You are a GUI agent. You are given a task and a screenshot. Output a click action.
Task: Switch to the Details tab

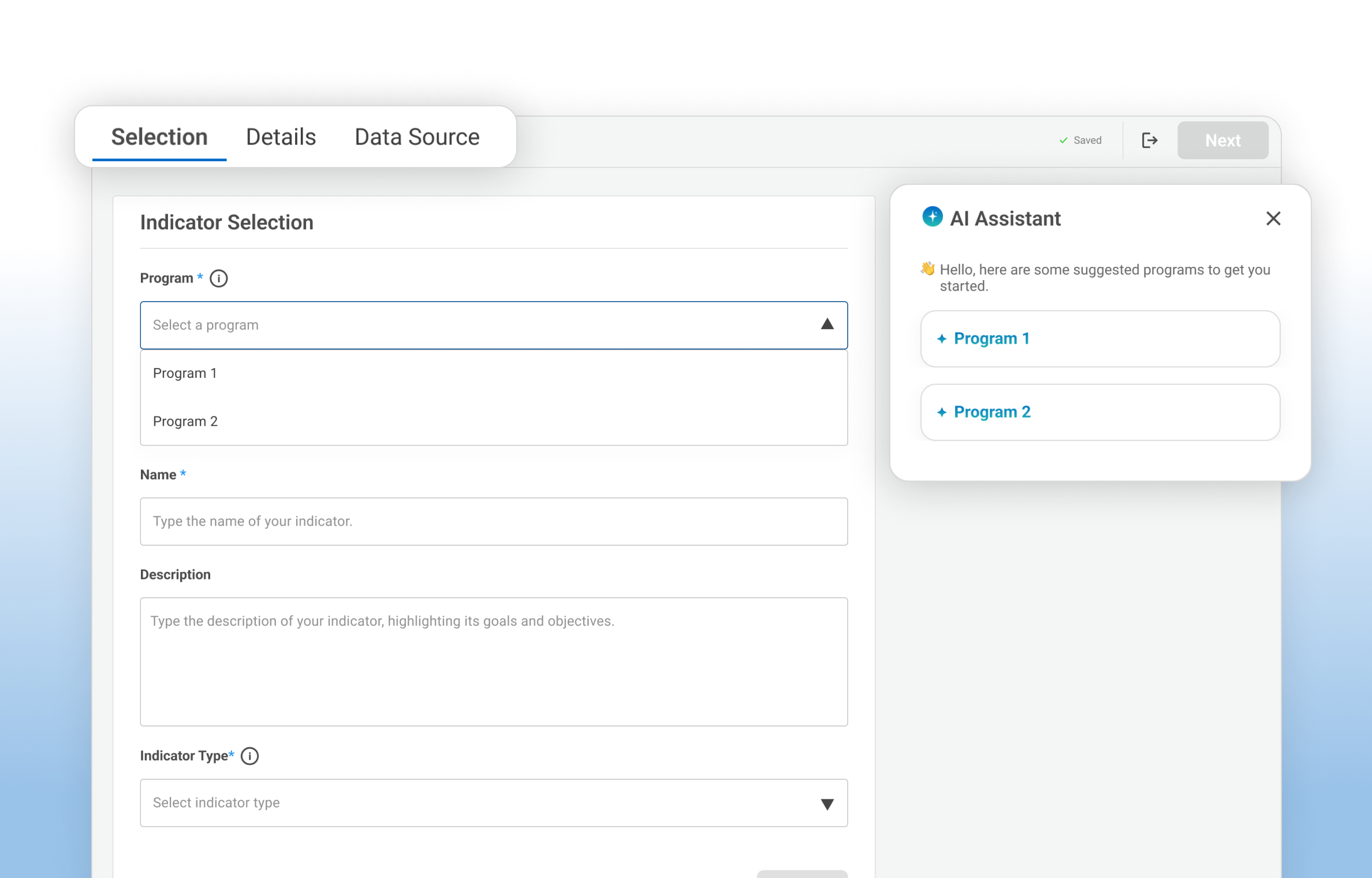click(x=281, y=137)
